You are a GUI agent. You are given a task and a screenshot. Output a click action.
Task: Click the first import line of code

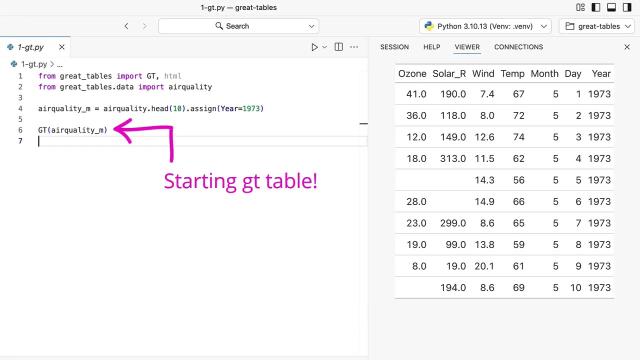(x=110, y=76)
